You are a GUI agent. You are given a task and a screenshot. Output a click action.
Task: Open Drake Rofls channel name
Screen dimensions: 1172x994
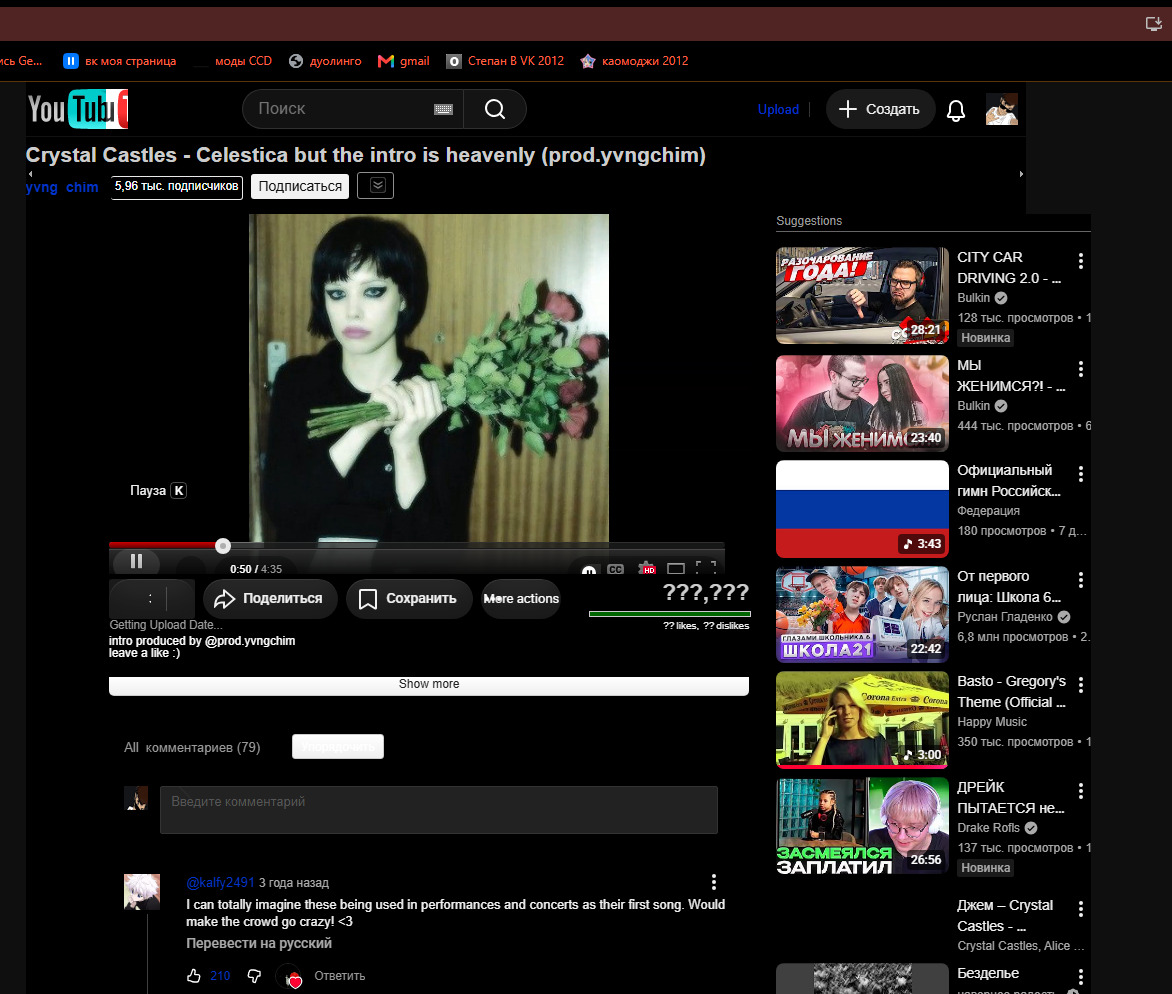point(988,828)
